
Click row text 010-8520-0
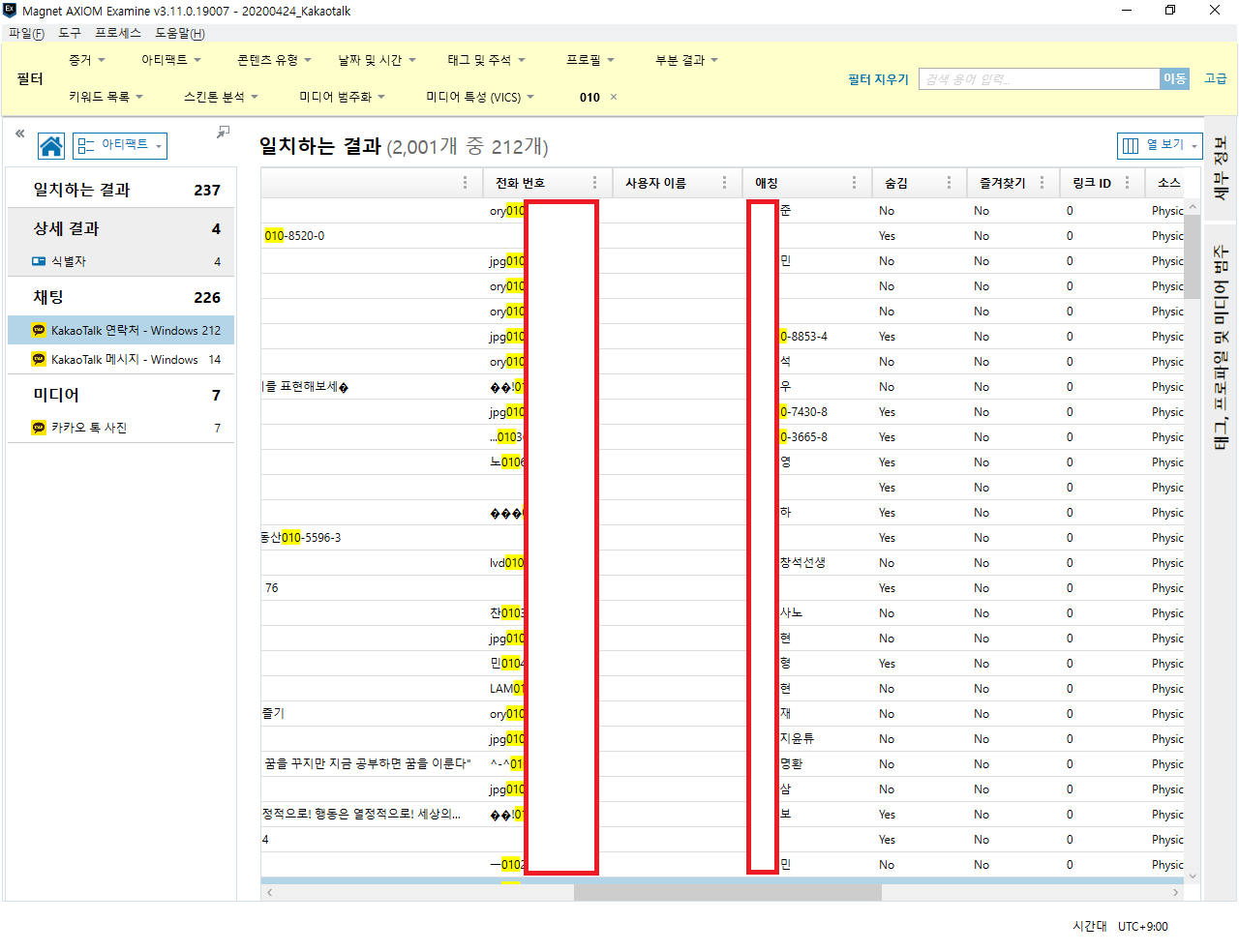point(294,236)
